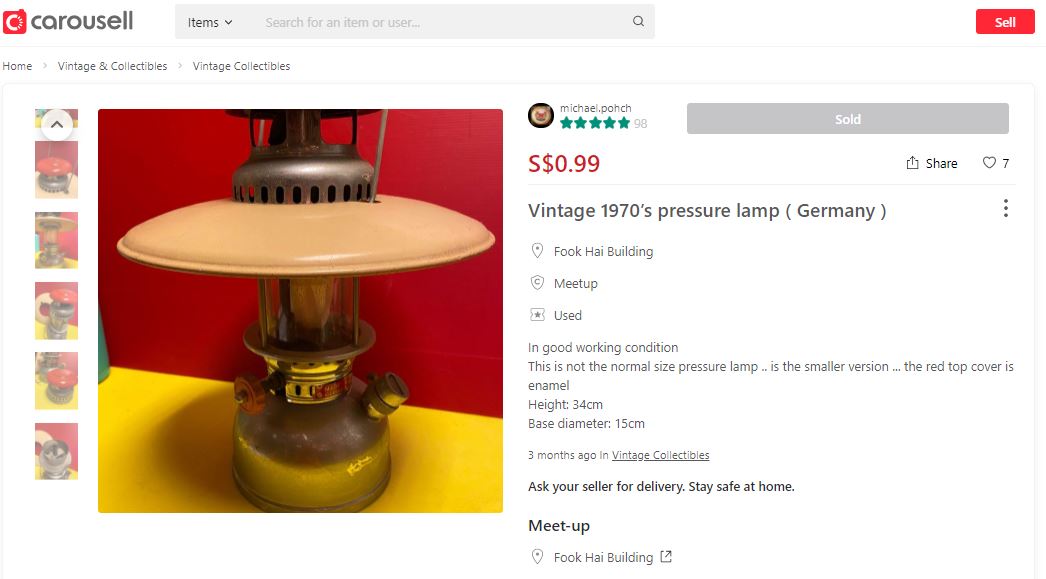1046x579 pixels.
Task: Open the Vintage Collectibles category link
Action: pyautogui.click(x=660, y=455)
